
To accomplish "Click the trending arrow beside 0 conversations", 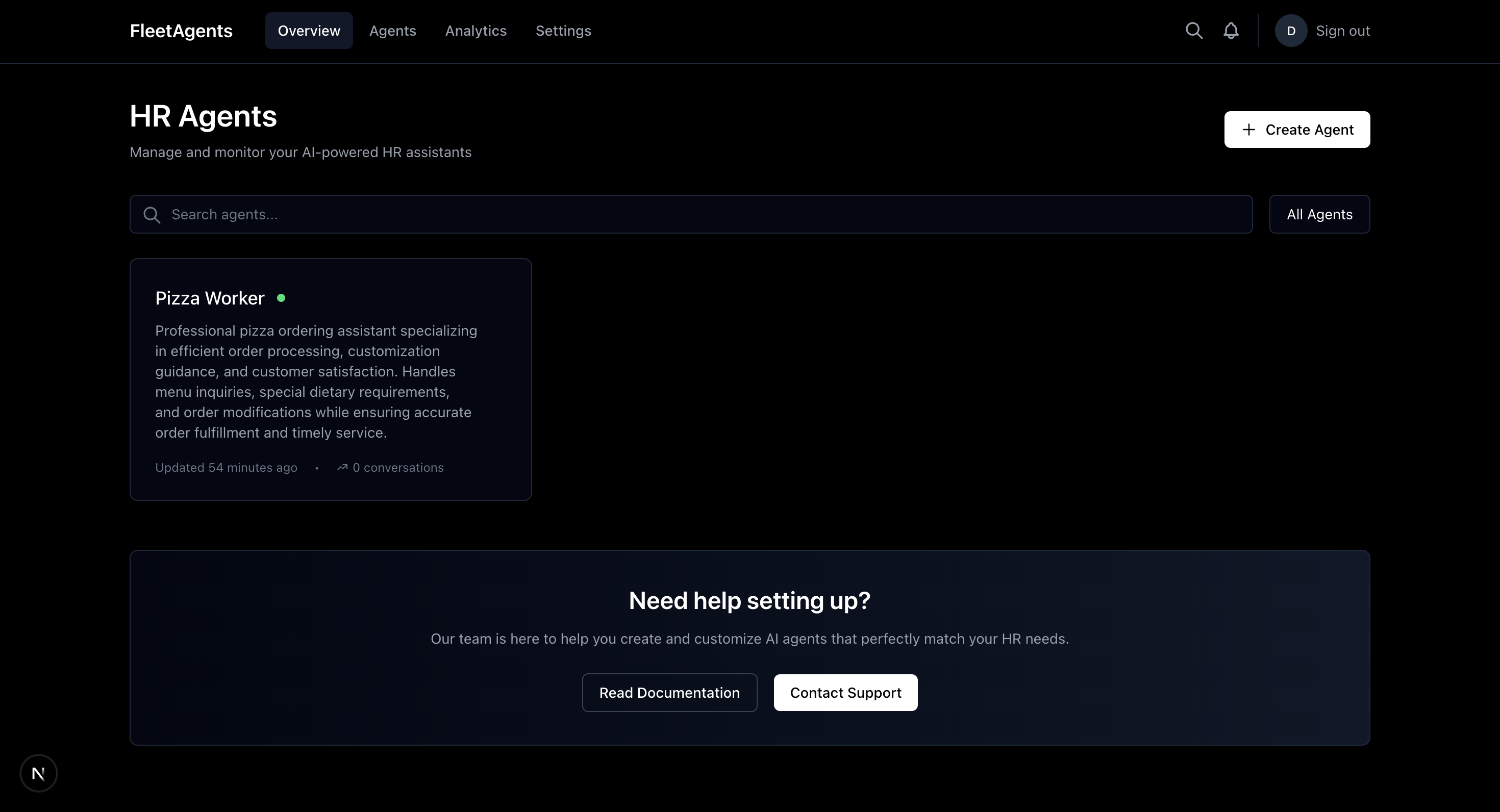I will coord(342,467).
